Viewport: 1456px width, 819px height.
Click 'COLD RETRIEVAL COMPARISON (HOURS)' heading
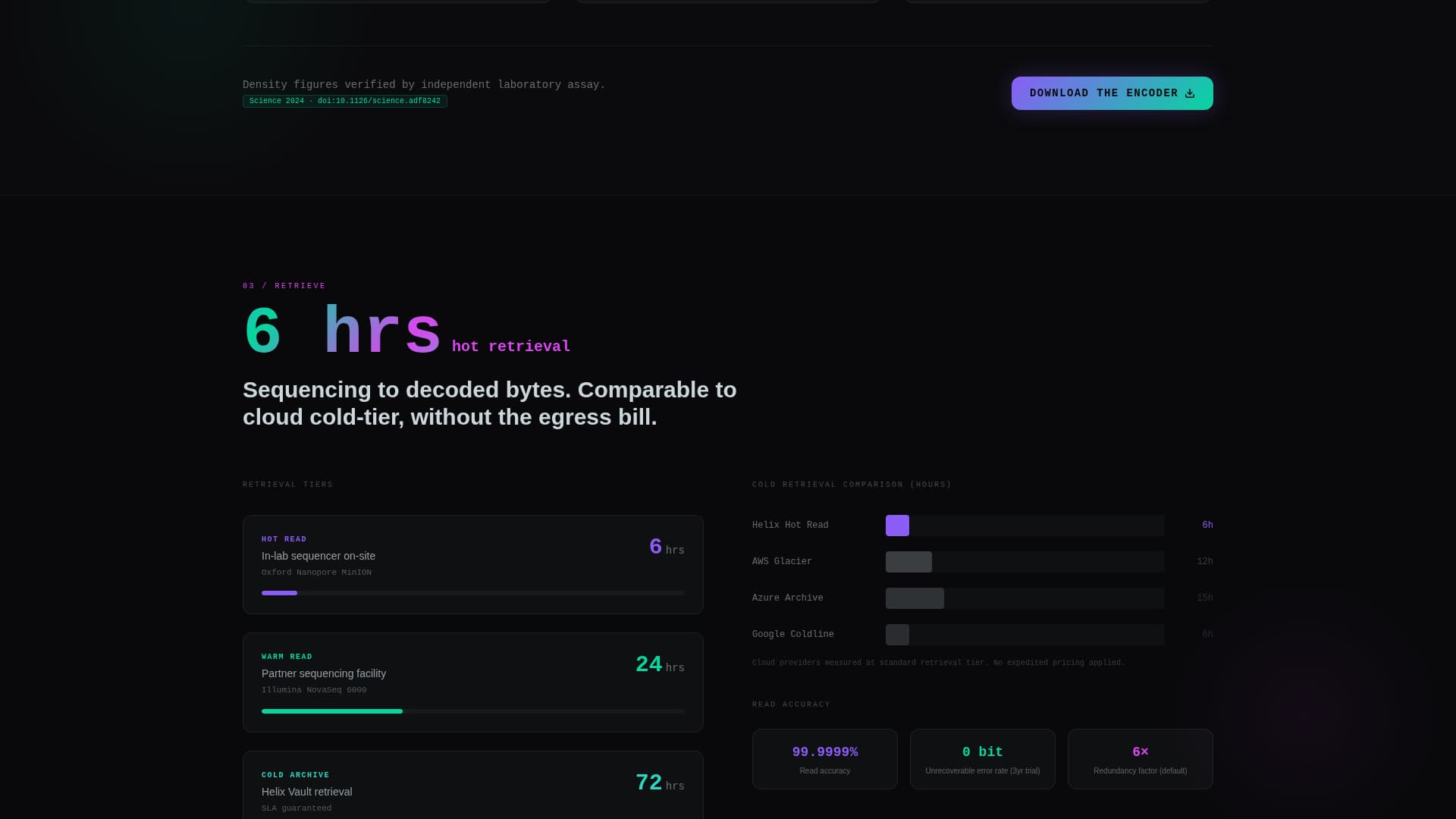click(x=852, y=485)
